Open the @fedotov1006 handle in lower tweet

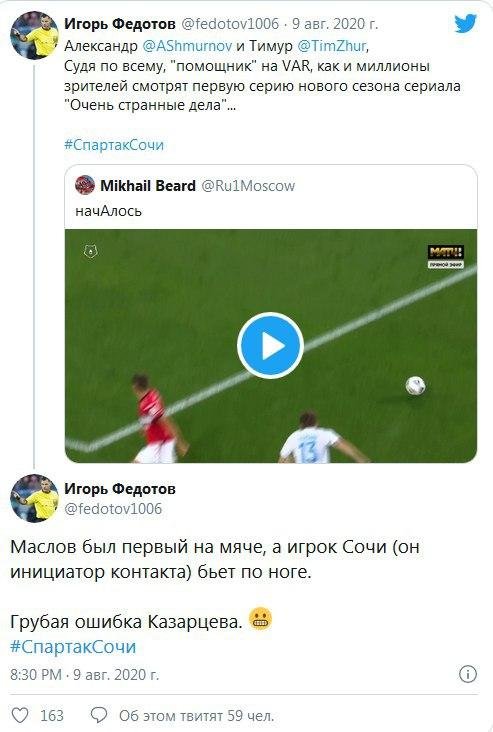tap(113, 508)
